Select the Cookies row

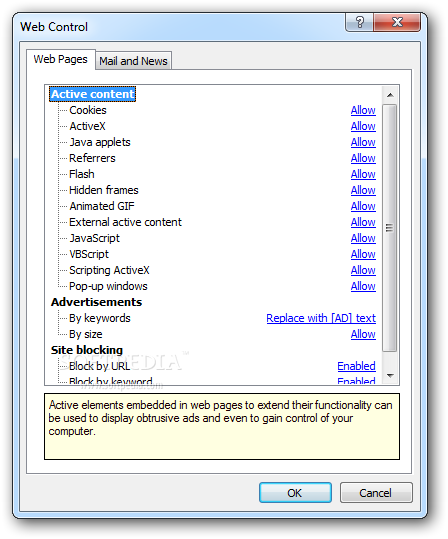[x=88, y=110]
